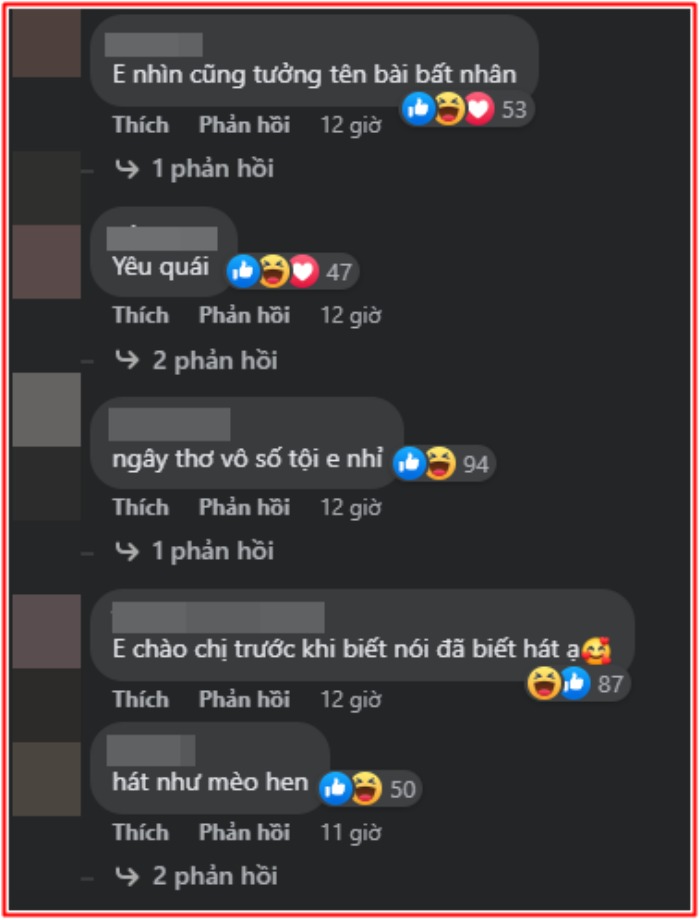
Task: Click laughing emoji reaction on 'Yêu quái' comment
Action: (274, 272)
